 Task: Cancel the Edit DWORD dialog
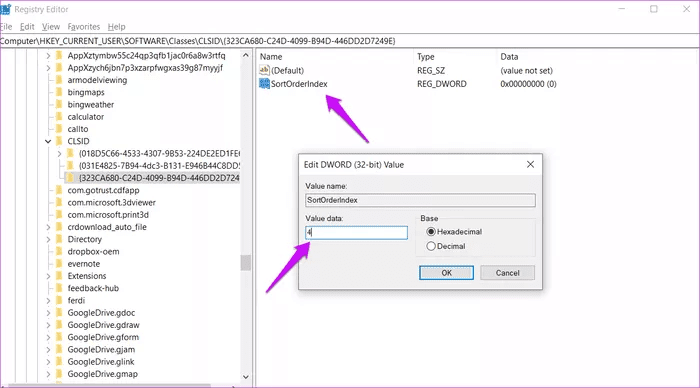[508, 273]
